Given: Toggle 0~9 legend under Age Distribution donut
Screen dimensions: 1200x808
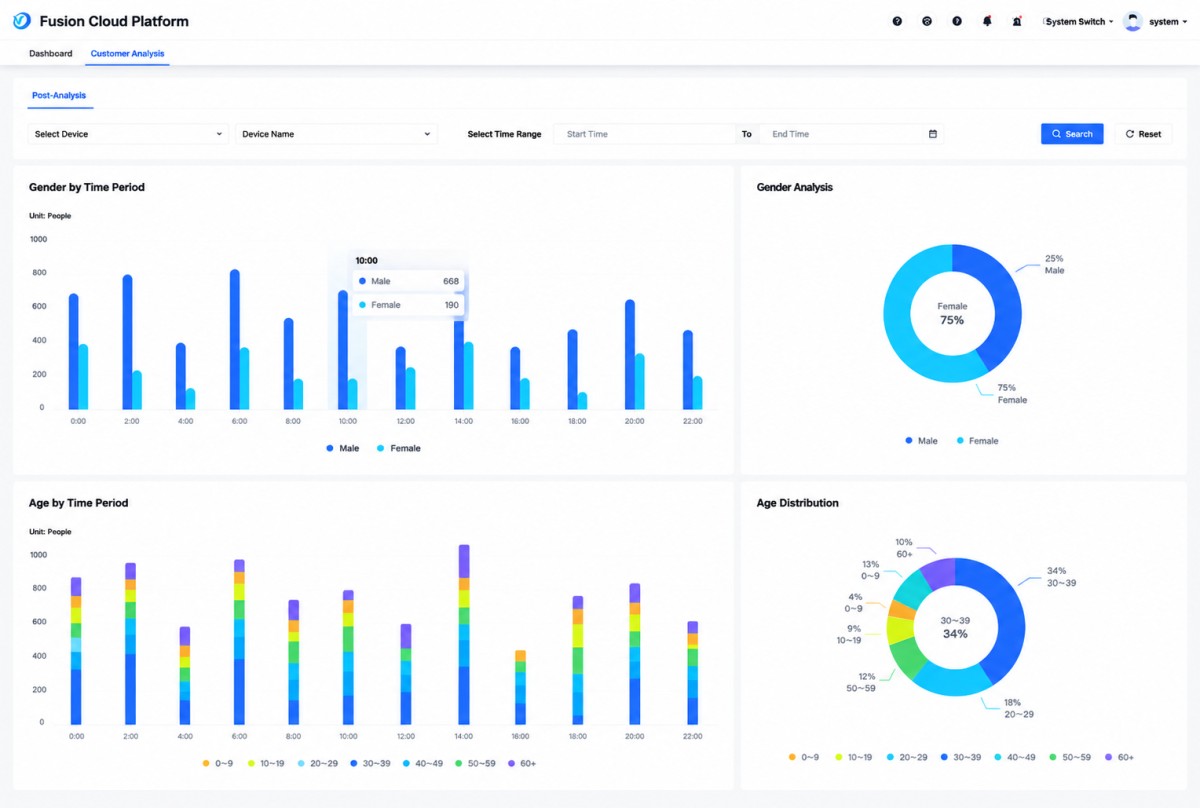Looking at the screenshot, I should [x=804, y=757].
